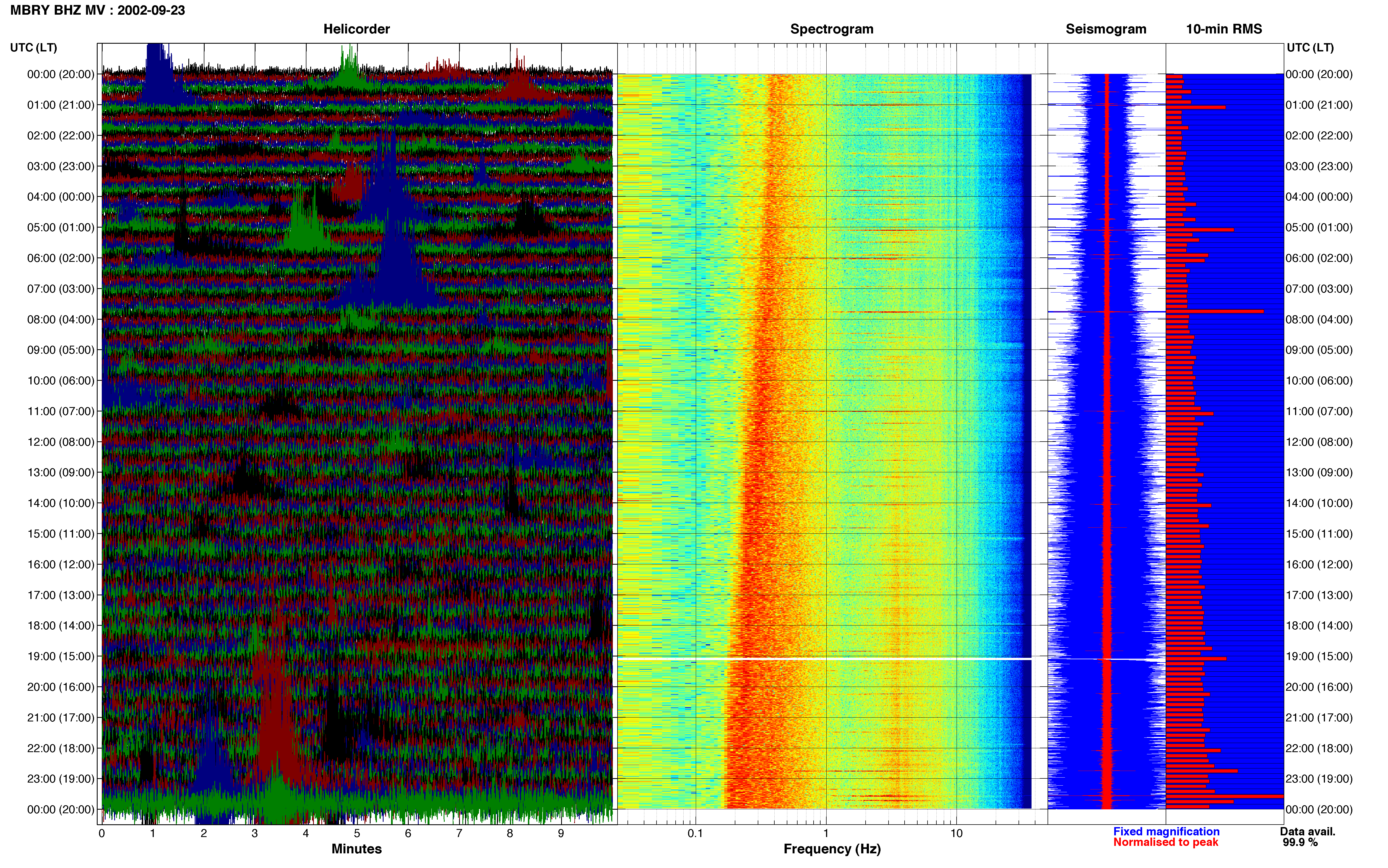Click tick '3' on the Minutes axis

coord(255,833)
